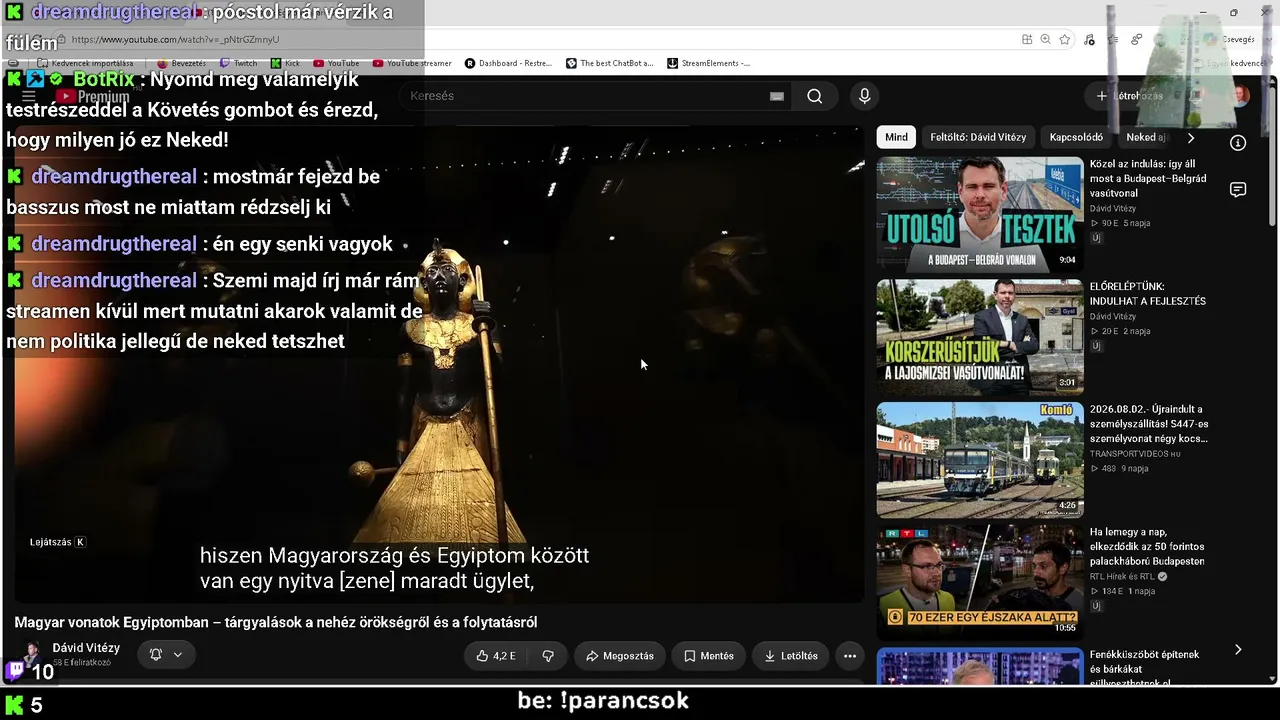This screenshot has width=1280, height=720.
Task: Open the Kick bookmark in favorites bar
Action: coord(285,63)
